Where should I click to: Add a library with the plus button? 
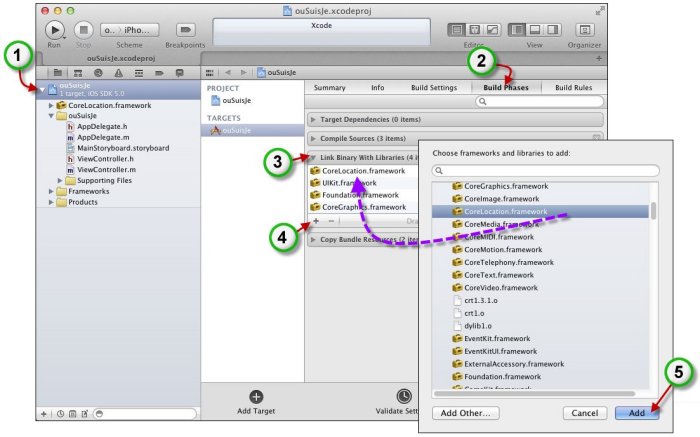pos(316,221)
